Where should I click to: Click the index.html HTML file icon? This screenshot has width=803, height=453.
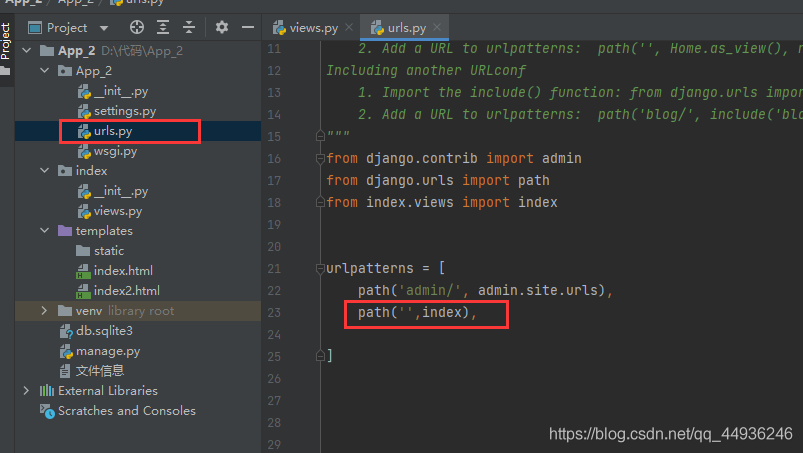[x=83, y=271]
